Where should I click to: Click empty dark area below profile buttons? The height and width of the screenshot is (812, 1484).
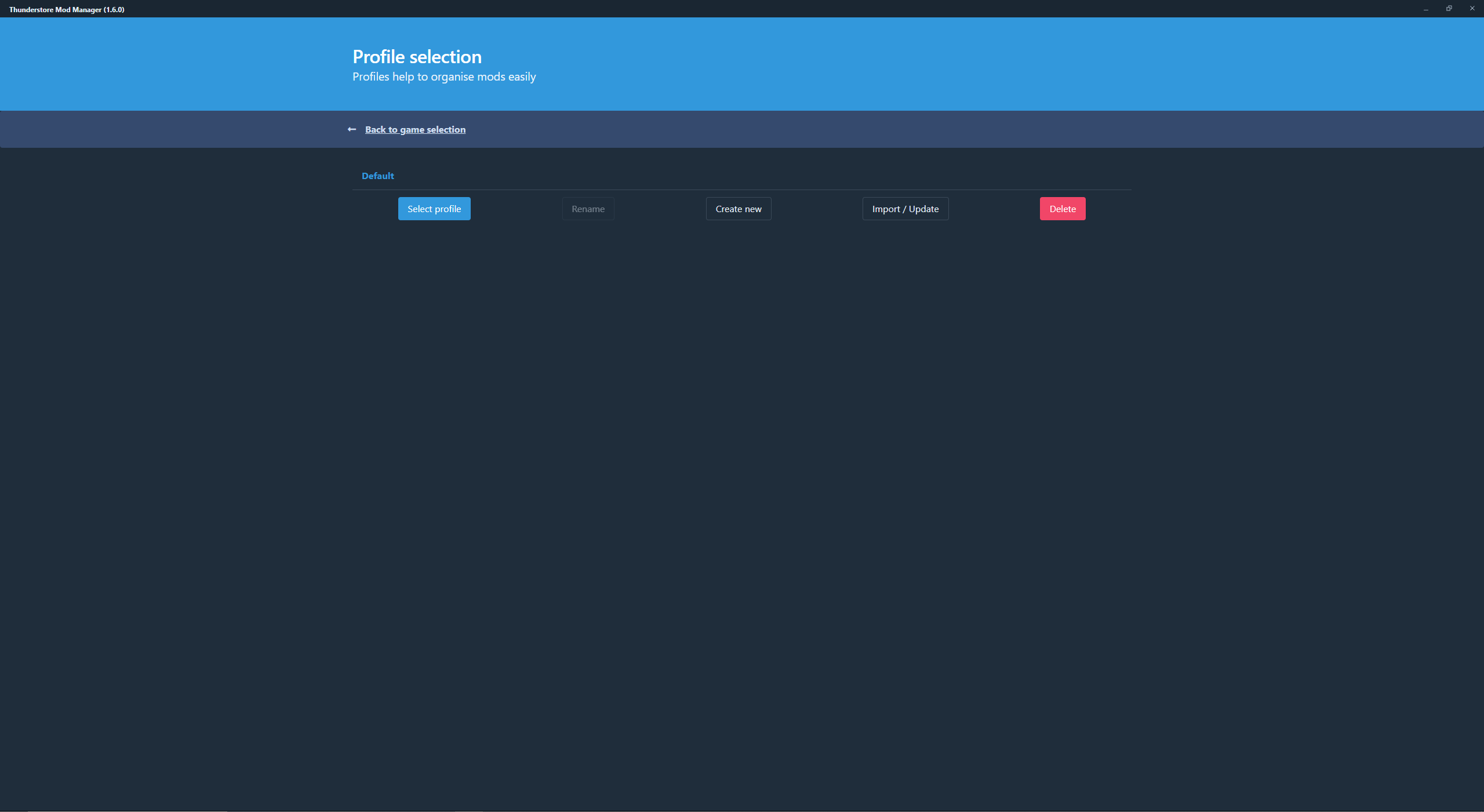point(742,464)
